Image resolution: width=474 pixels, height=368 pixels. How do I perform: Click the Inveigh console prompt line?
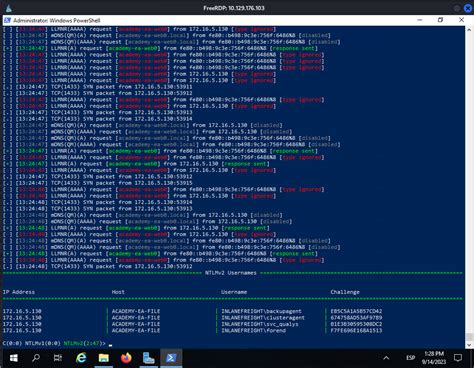coord(57,343)
